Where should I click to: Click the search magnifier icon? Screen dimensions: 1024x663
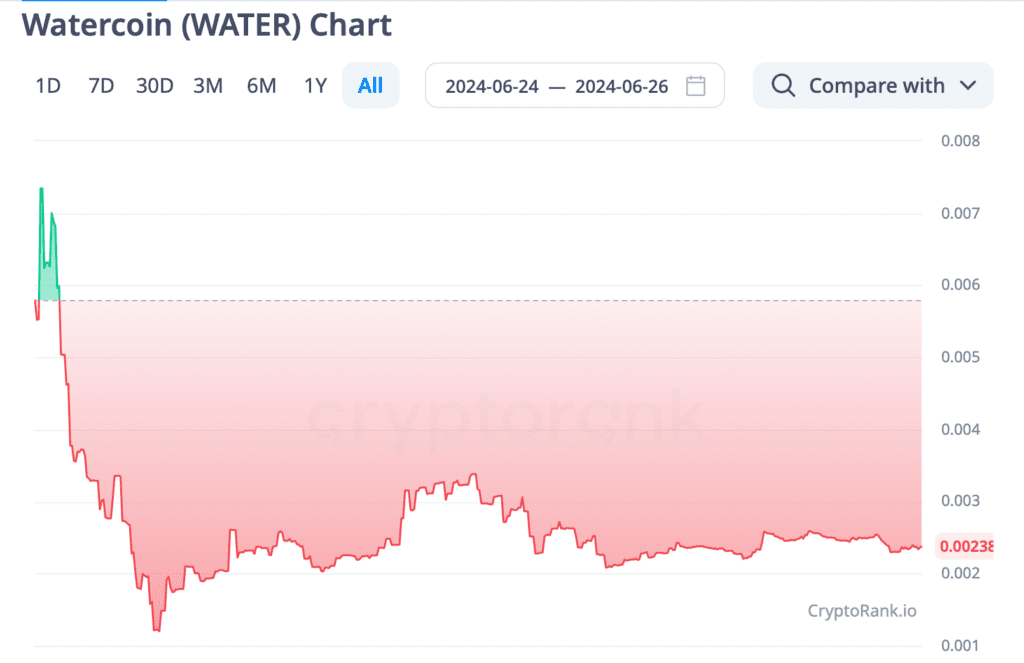pyautogui.click(x=783, y=86)
